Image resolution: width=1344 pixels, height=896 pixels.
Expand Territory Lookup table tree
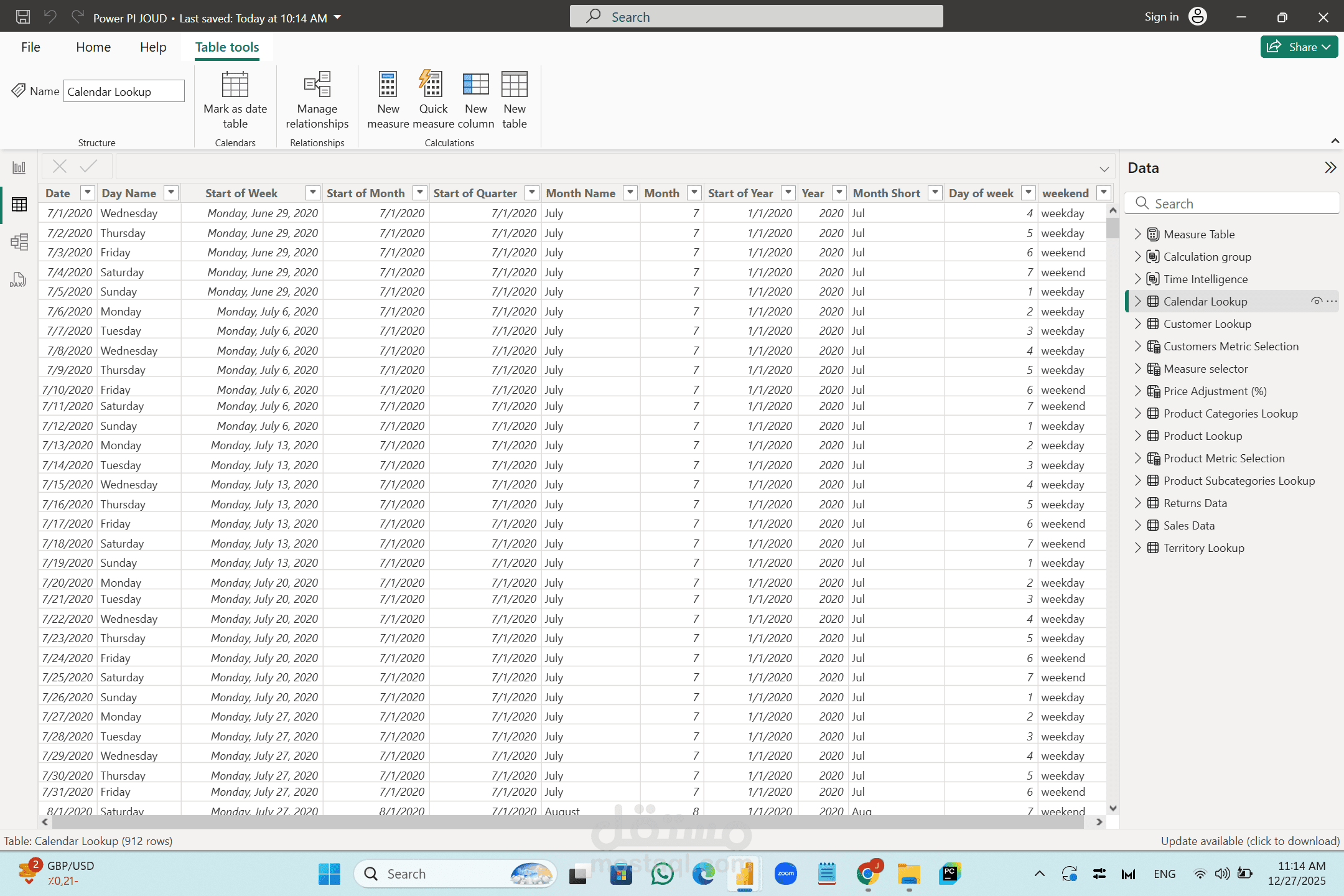tap(1138, 548)
